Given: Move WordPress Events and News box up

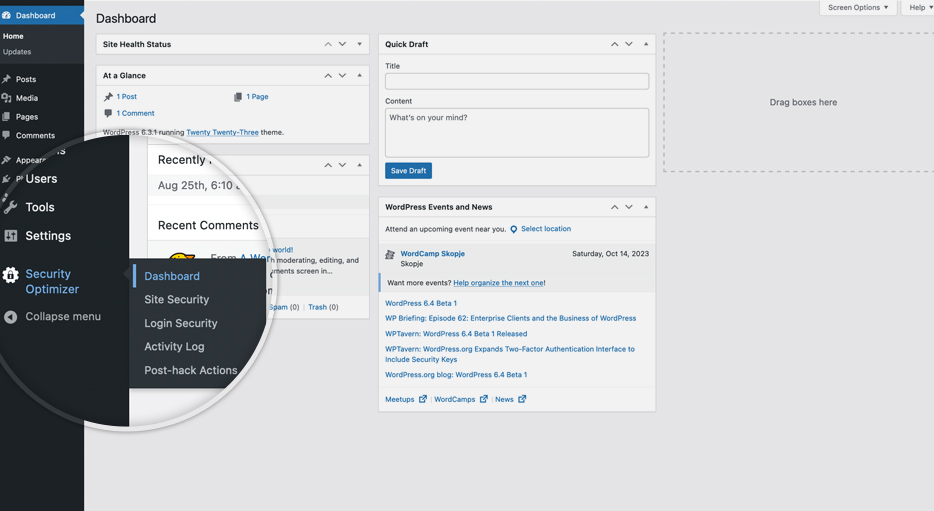Looking at the screenshot, I should click(615, 207).
